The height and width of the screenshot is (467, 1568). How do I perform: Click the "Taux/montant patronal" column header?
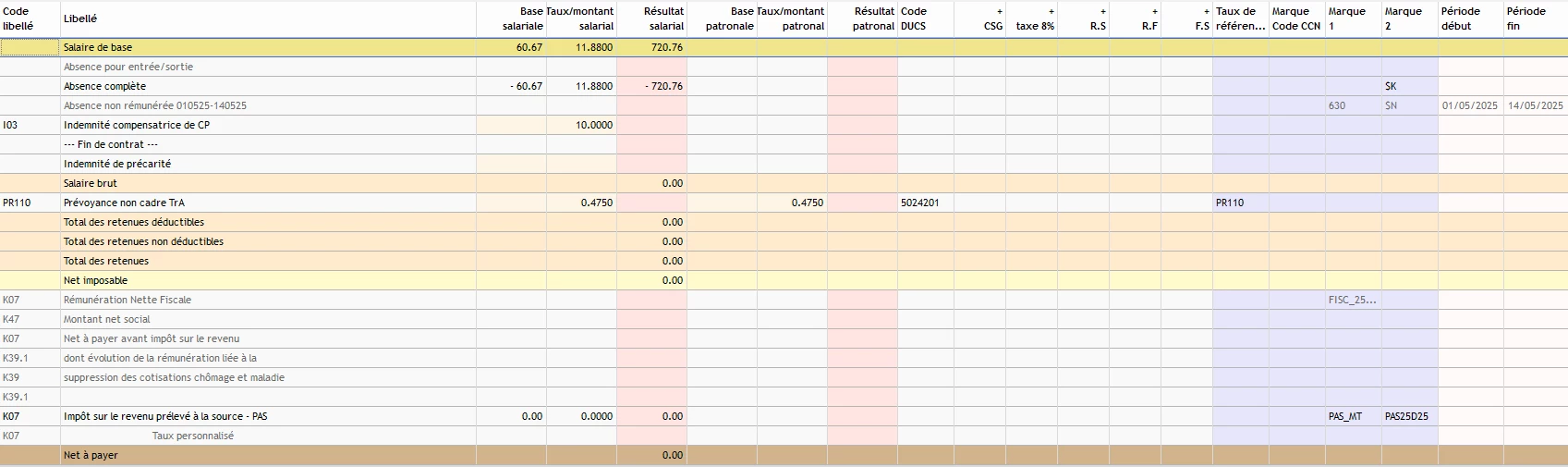point(792,18)
